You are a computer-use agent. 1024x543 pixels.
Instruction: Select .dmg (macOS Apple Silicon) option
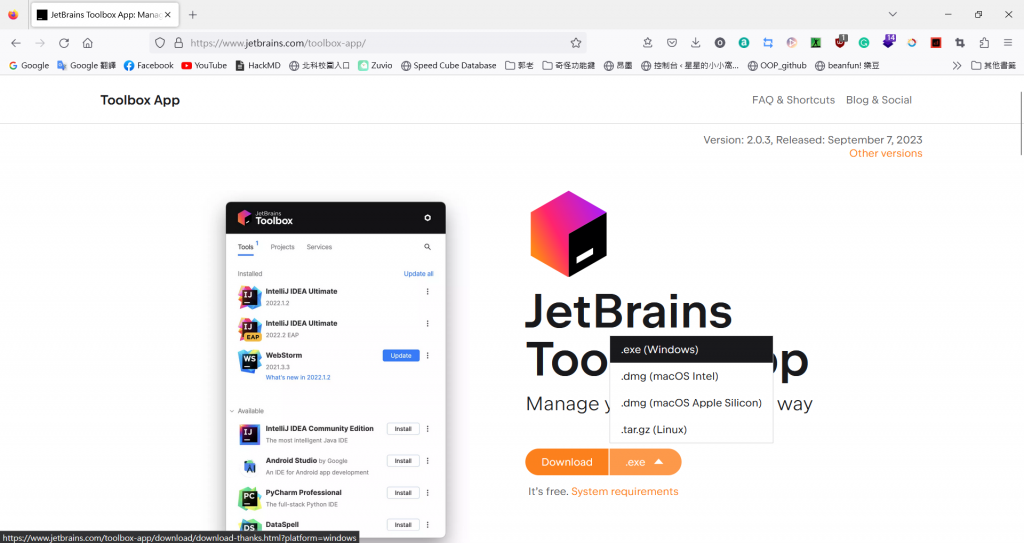tap(691, 403)
